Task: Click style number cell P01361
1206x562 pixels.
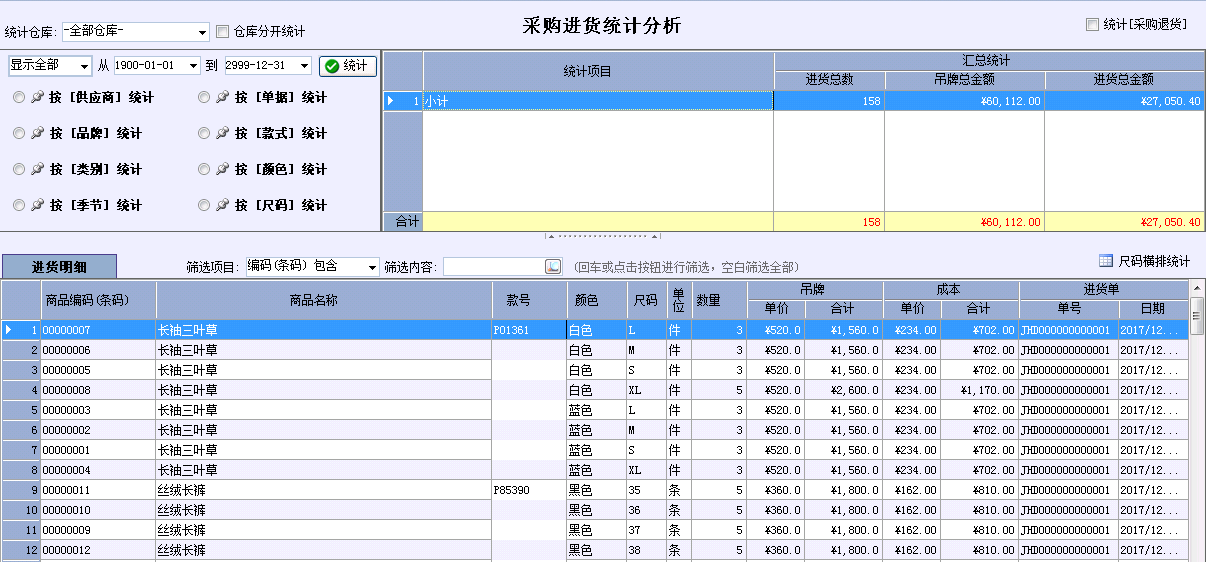Action: pos(528,330)
